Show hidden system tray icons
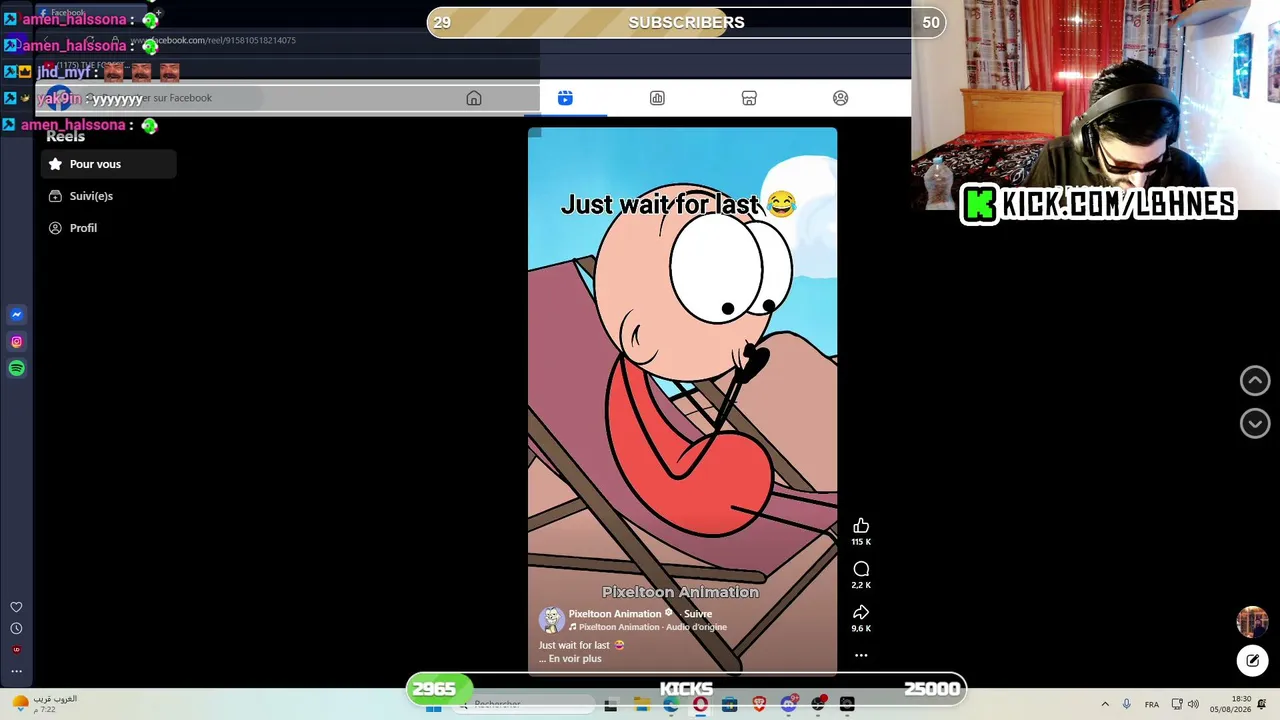The image size is (1280, 720). tap(1105, 705)
